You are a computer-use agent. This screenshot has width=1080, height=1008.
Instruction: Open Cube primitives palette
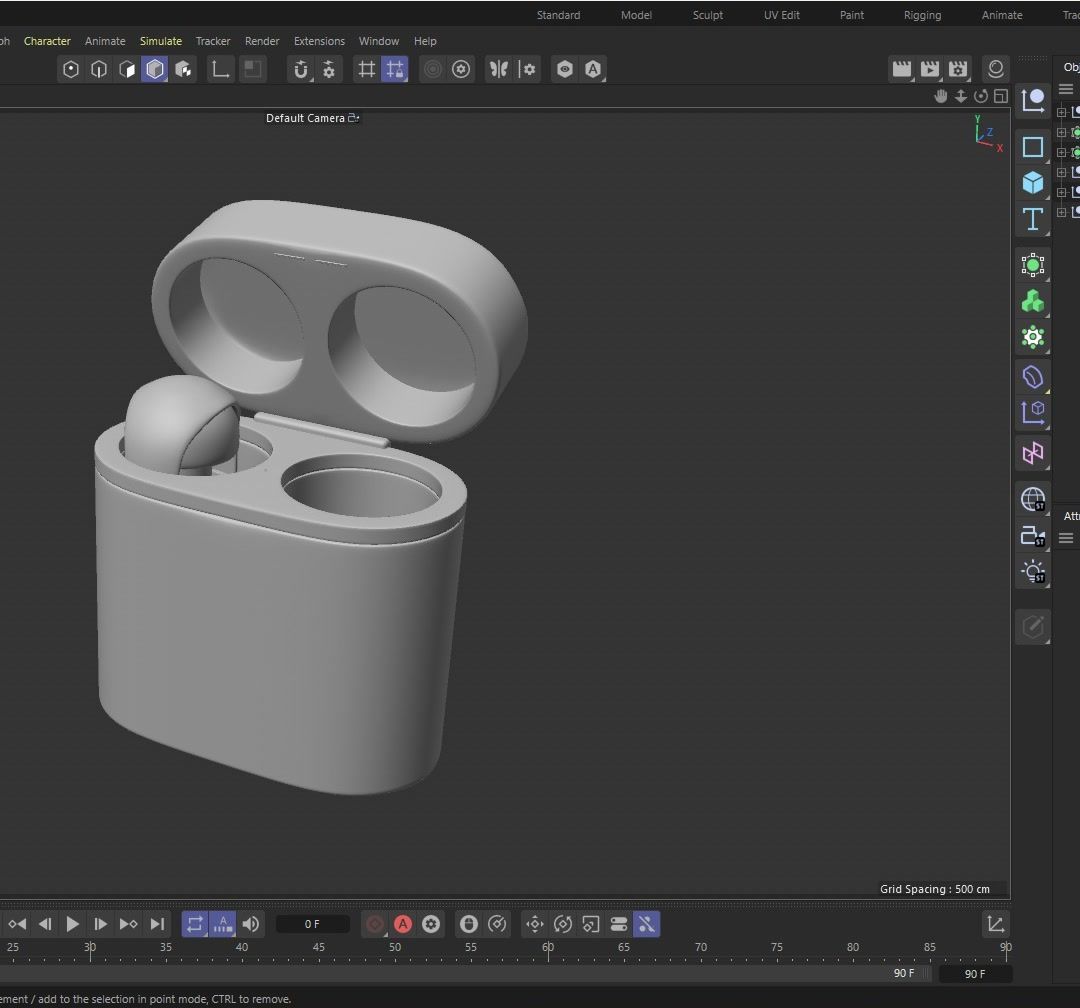click(1032, 183)
